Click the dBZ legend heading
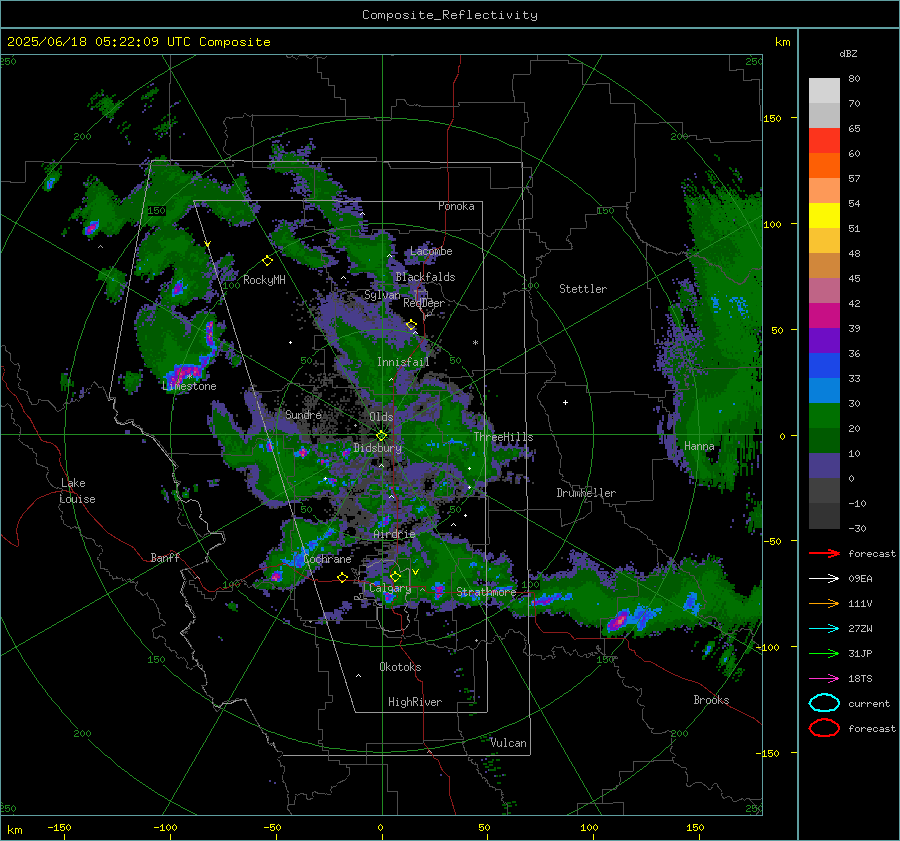Viewport: 900px width, 841px height. pyautogui.click(x=848, y=54)
